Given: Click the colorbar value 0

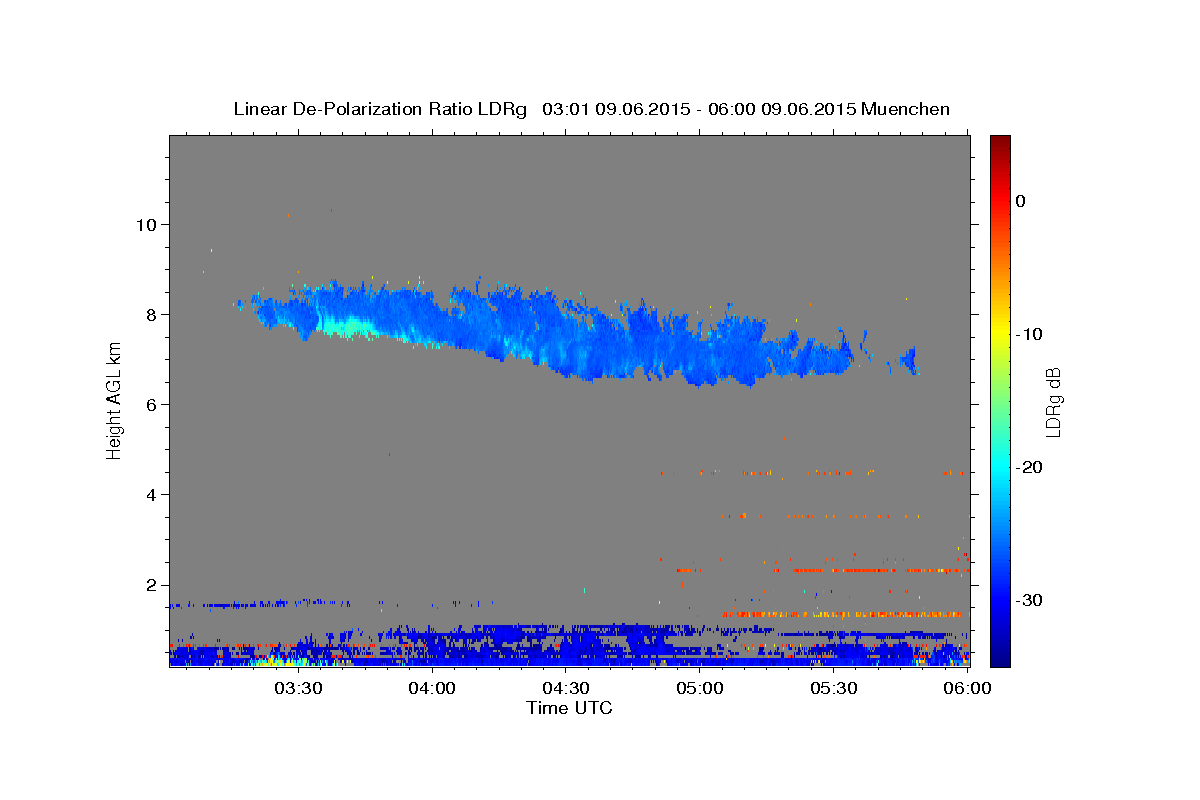Looking at the screenshot, I should coord(1020,201).
